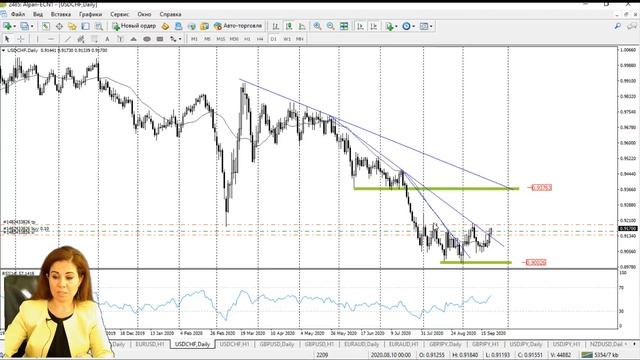Open the Справка menu

171,14
